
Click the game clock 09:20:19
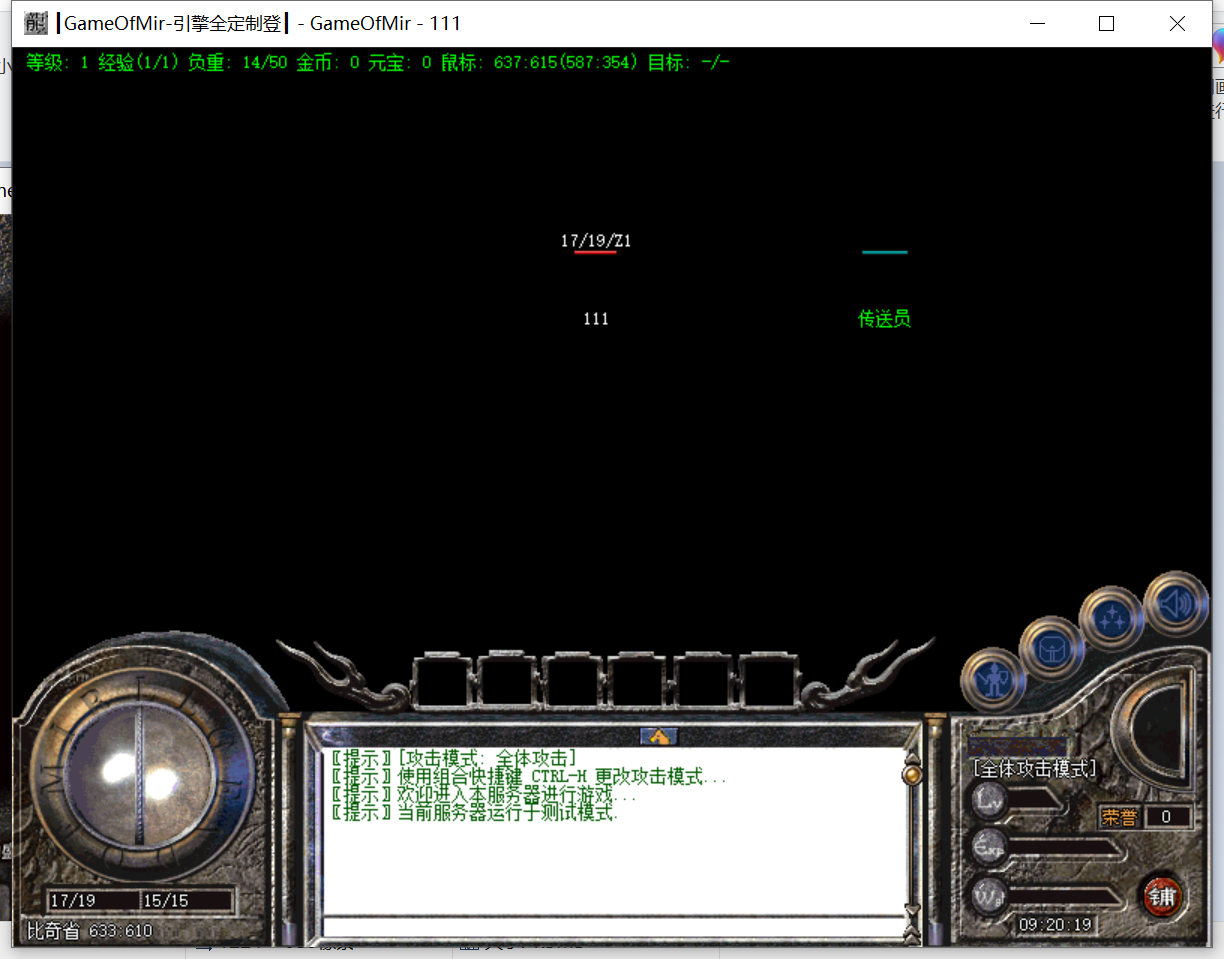click(x=1055, y=925)
